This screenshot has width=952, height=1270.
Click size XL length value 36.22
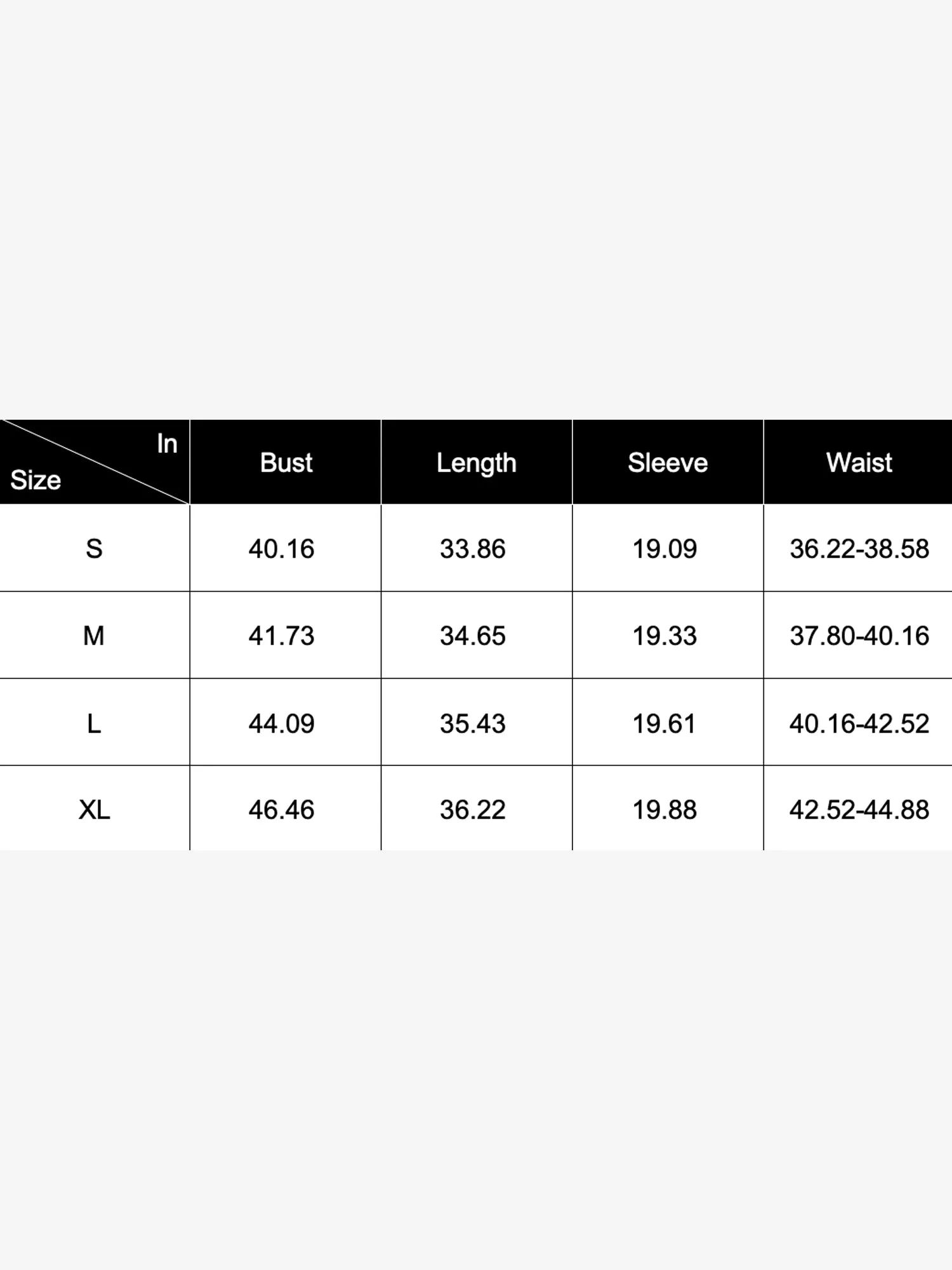[473, 810]
